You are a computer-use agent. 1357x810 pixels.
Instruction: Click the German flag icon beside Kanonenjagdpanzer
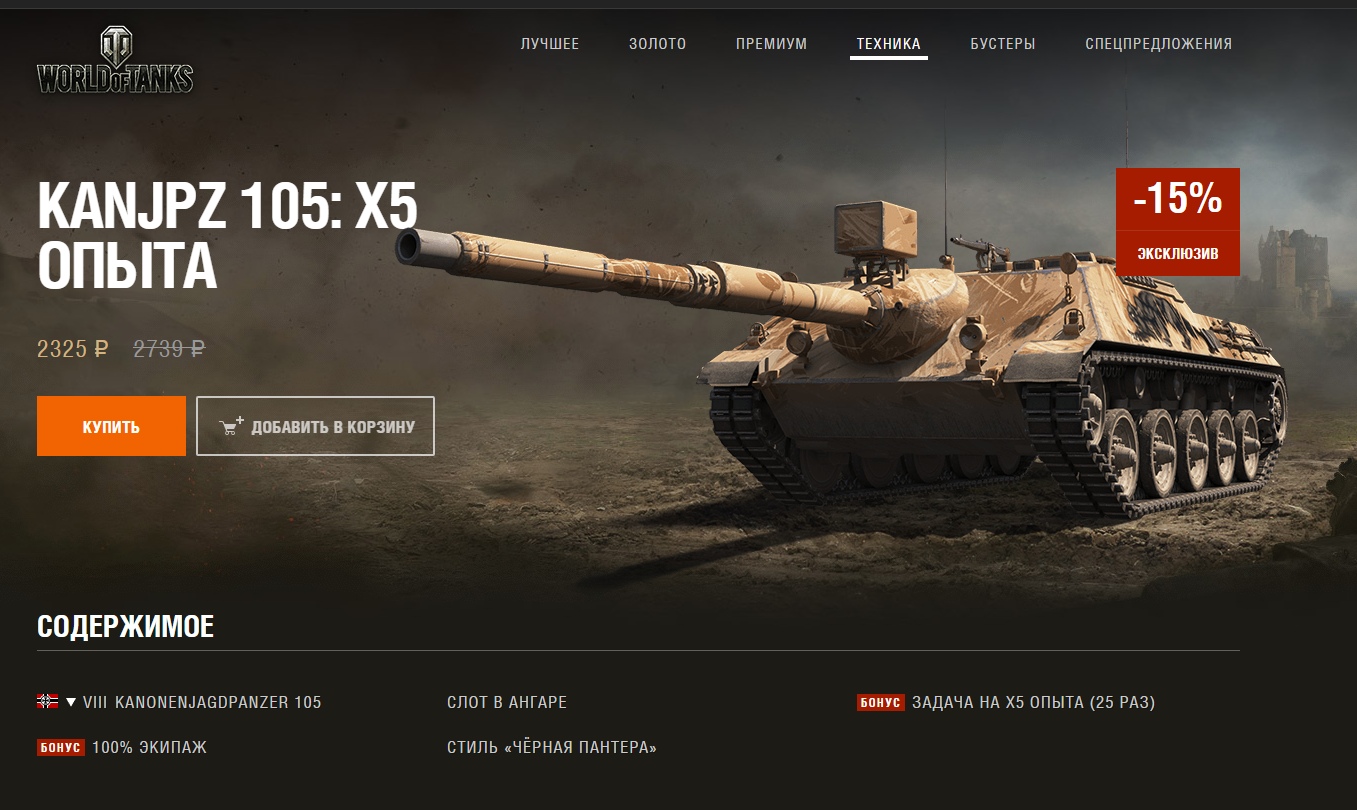(x=47, y=702)
